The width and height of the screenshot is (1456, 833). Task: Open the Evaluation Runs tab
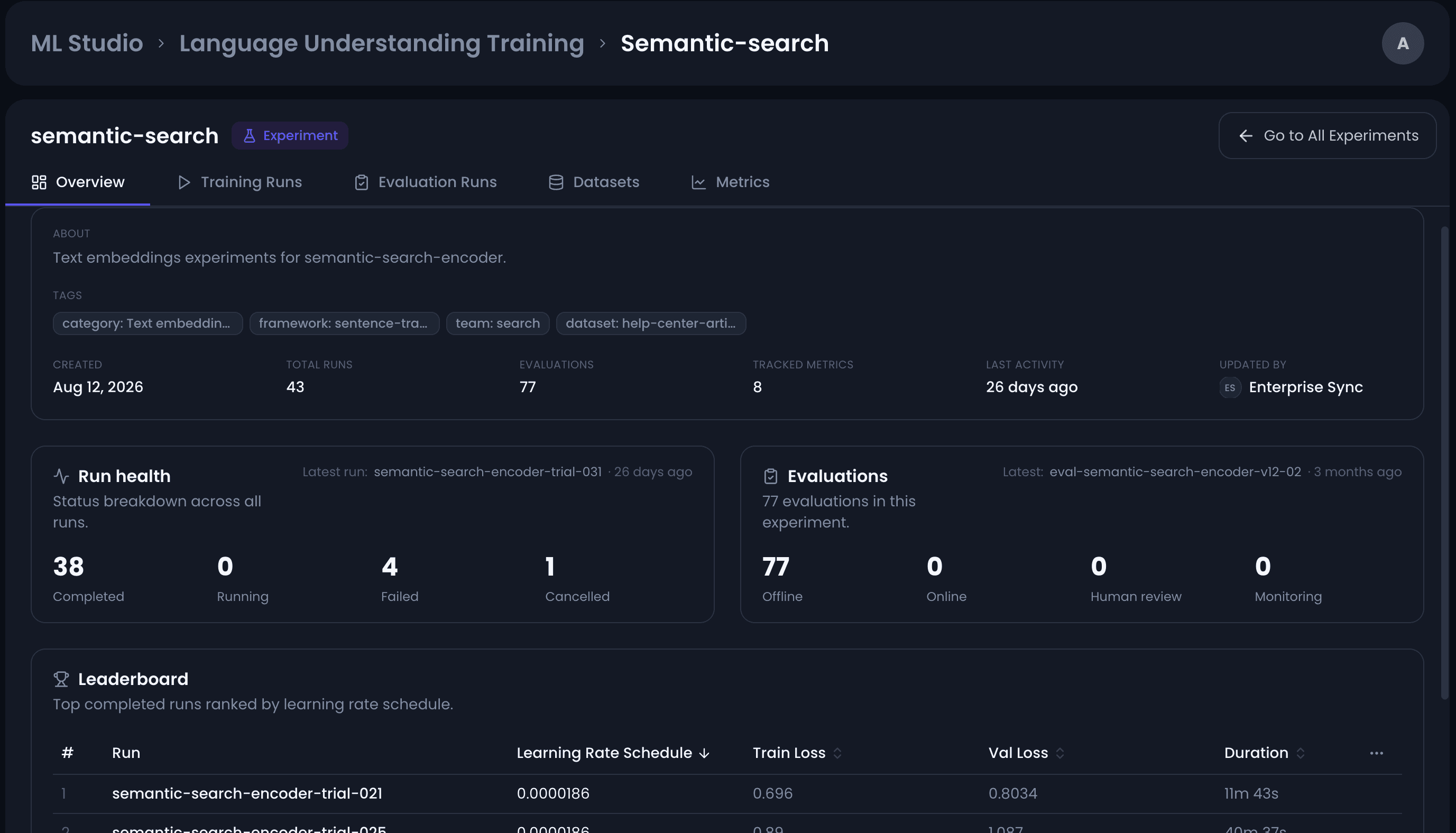point(425,182)
